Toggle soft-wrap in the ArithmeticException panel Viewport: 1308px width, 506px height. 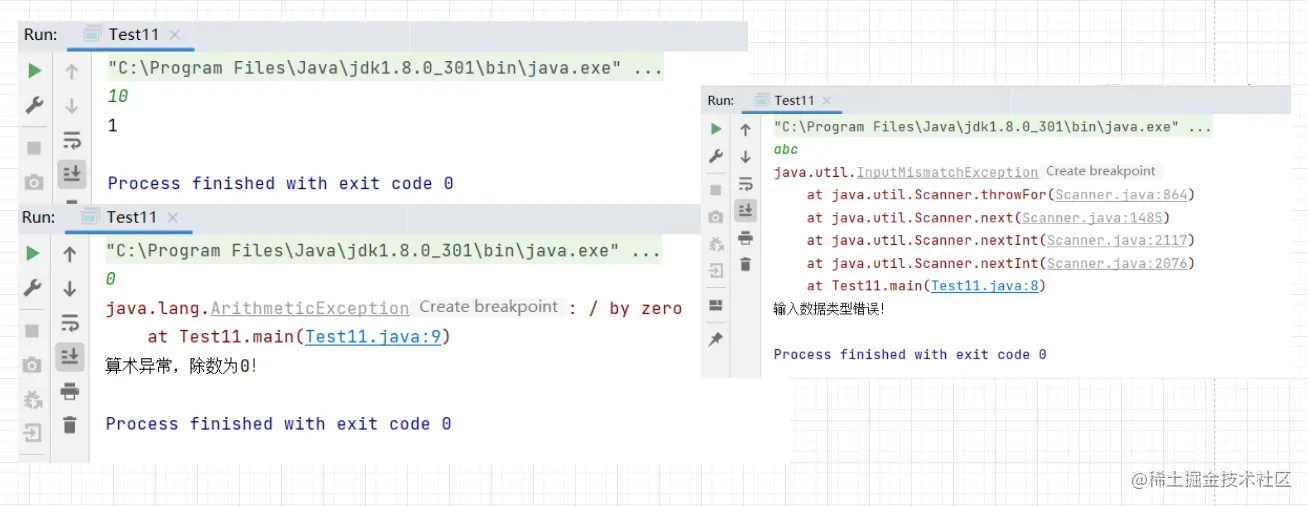69,322
